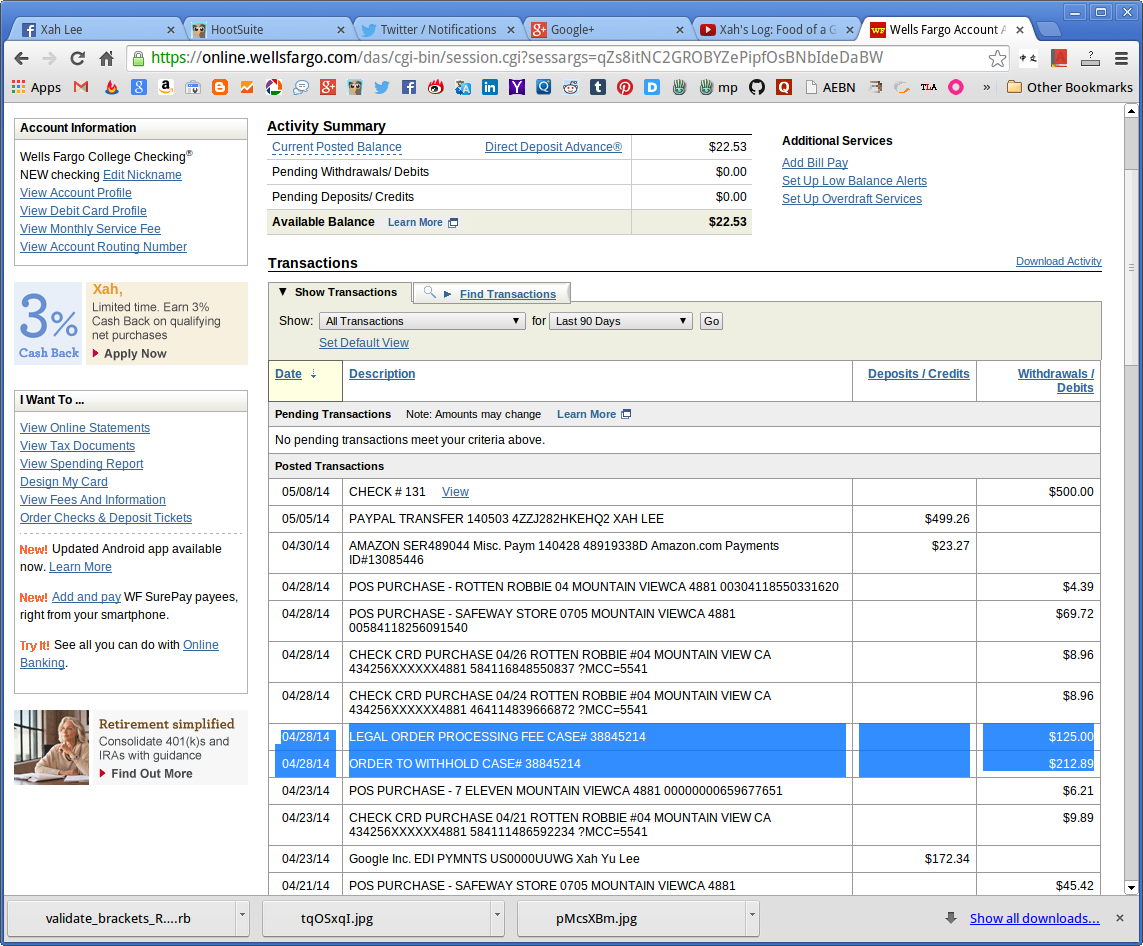Open View Online Statements link
This screenshot has width=1143, height=946.
click(x=85, y=428)
